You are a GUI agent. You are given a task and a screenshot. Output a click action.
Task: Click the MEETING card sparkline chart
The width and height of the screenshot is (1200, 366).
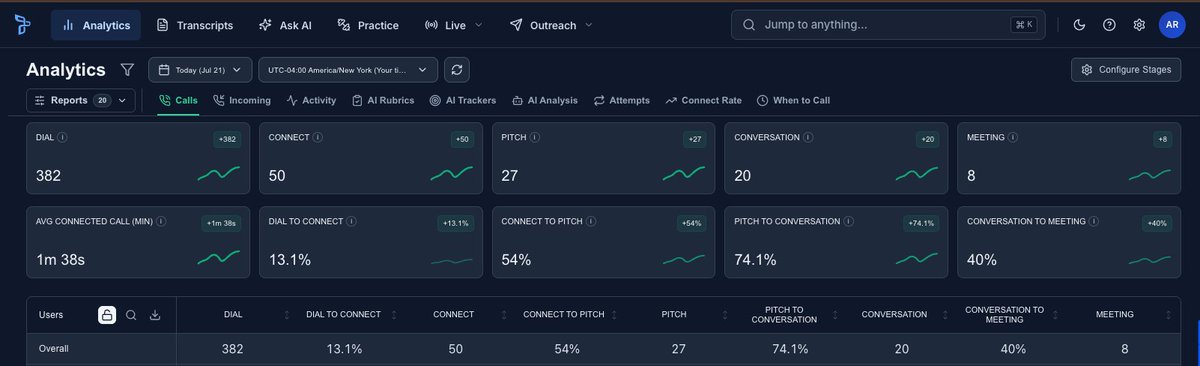1150,174
